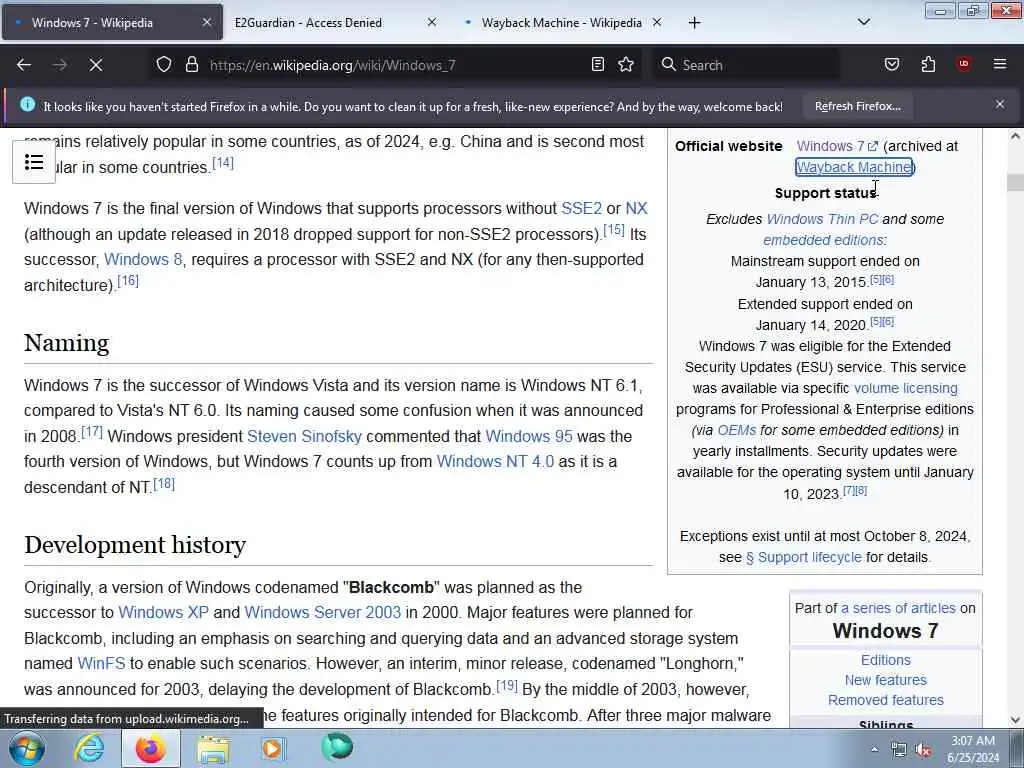The height and width of the screenshot is (768, 1024).
Task: Open Pocket save icon
Action: (892, 65)
